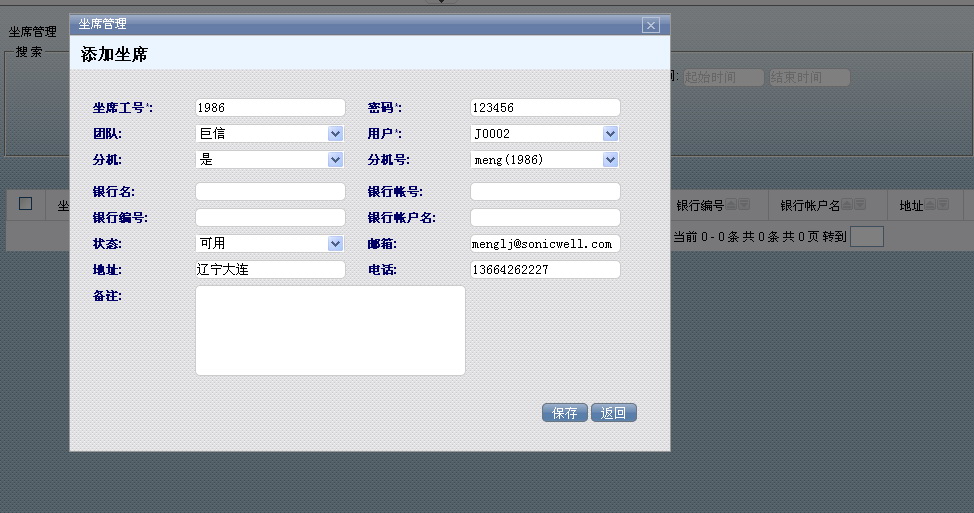The width and height of the screenshot is (974, 513).
Task: Sort 银行编号 column in ascending order
Action: pos(732,205)
